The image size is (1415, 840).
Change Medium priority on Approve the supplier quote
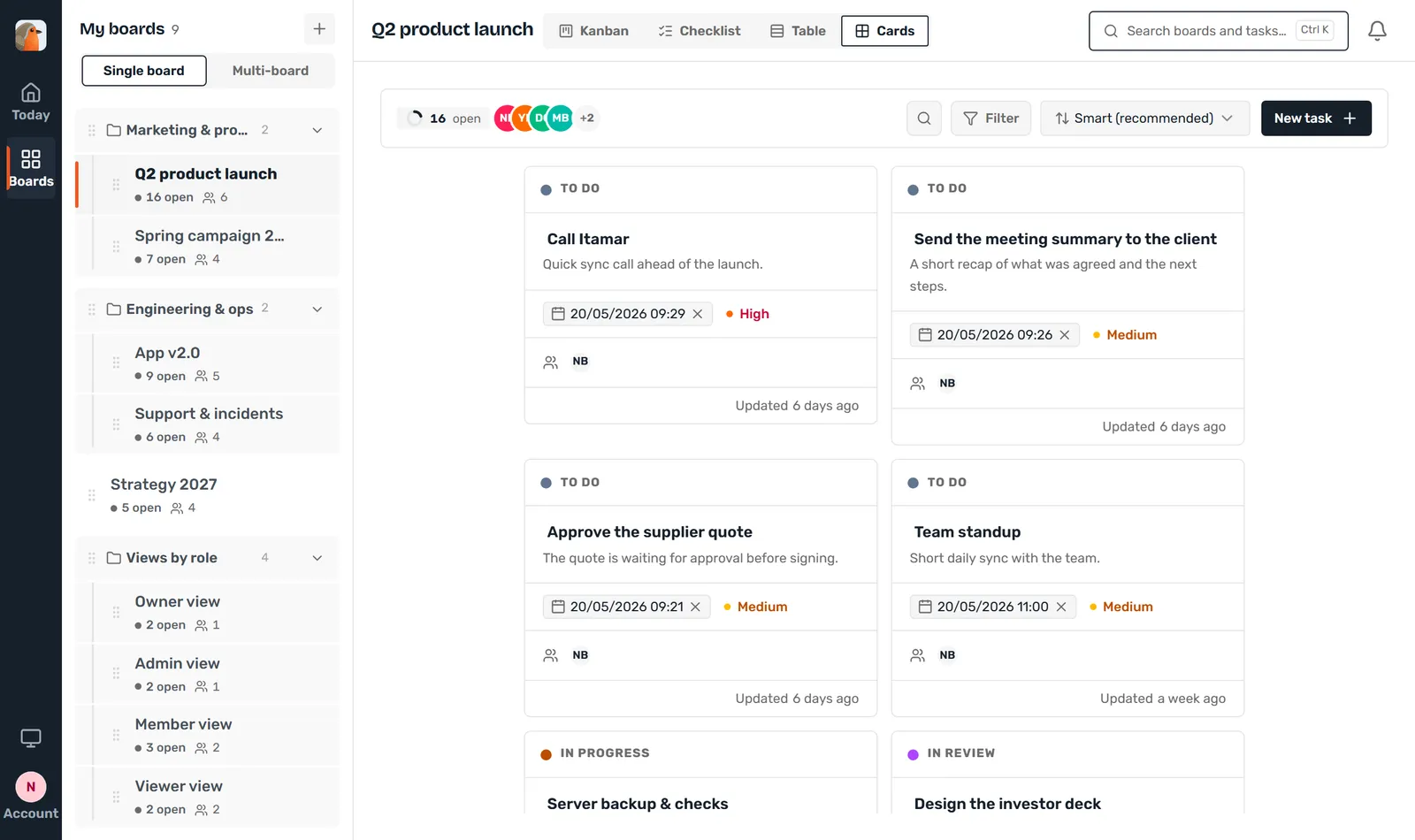point(755,607)
